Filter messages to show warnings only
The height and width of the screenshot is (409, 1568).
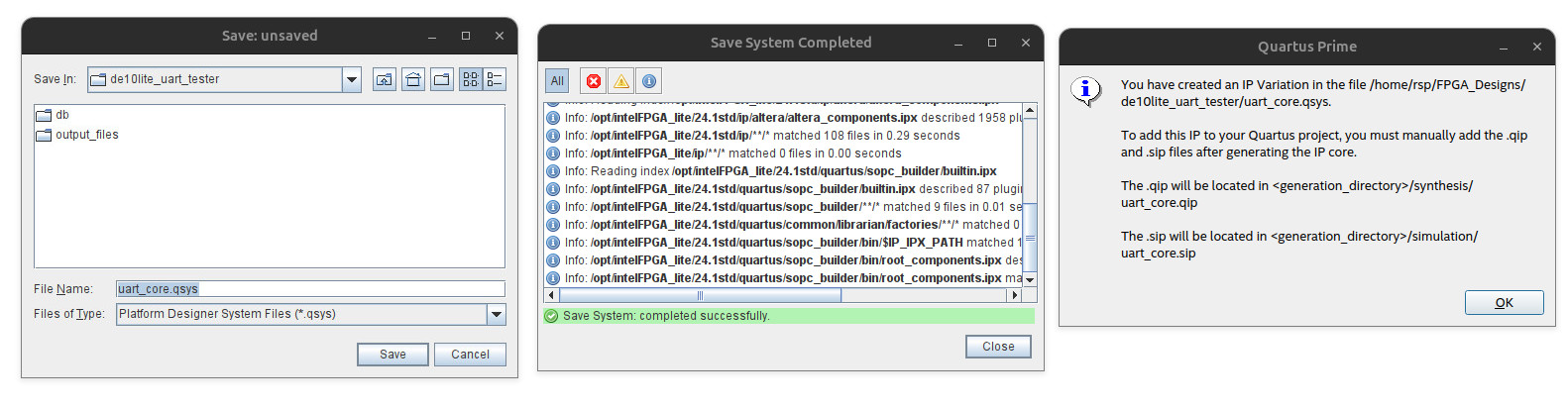620,81
